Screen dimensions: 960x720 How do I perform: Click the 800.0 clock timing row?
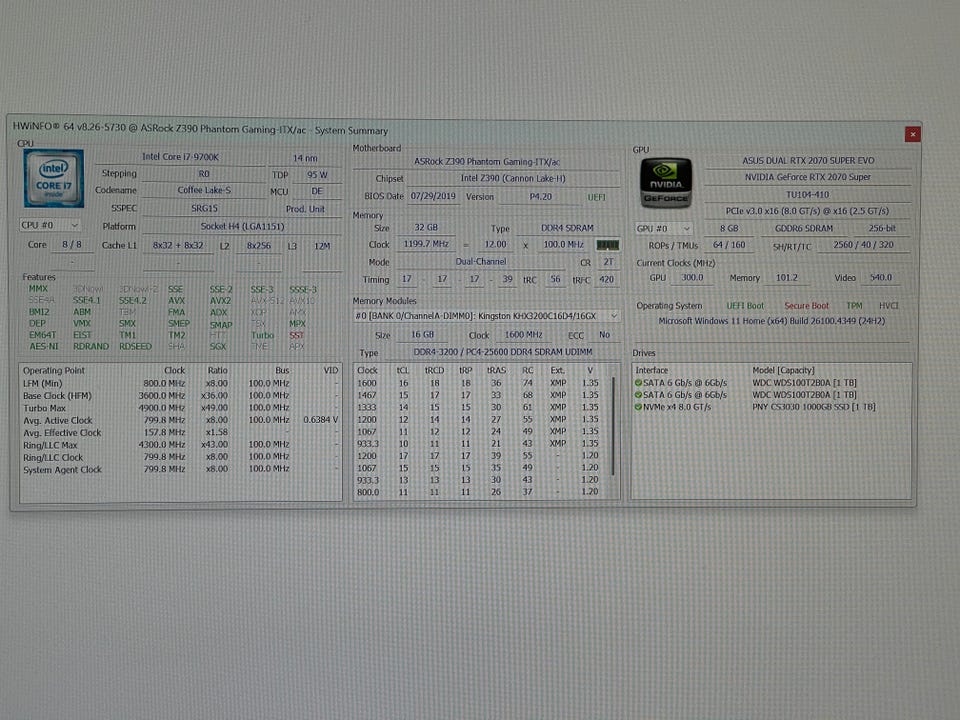pos(481,492)
